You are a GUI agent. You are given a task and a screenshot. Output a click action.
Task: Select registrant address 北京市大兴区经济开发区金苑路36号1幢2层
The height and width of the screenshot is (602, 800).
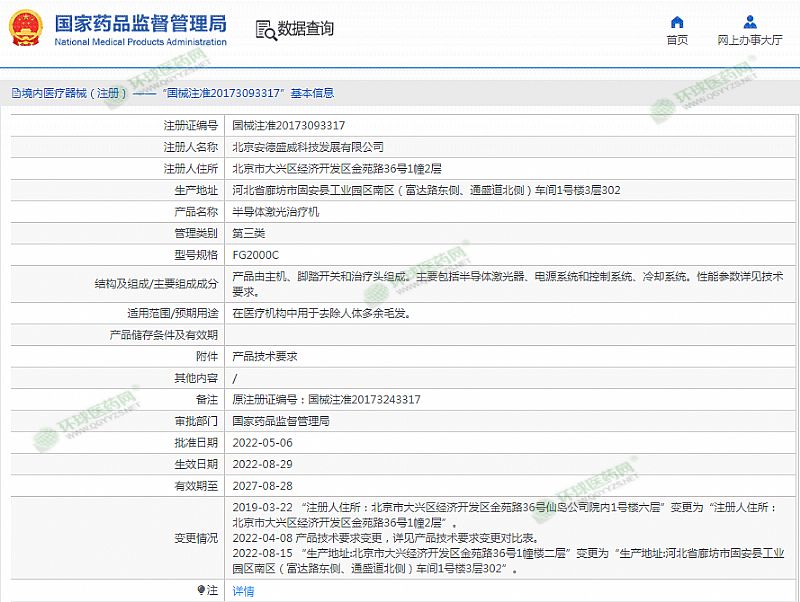(x=337, y=169)
